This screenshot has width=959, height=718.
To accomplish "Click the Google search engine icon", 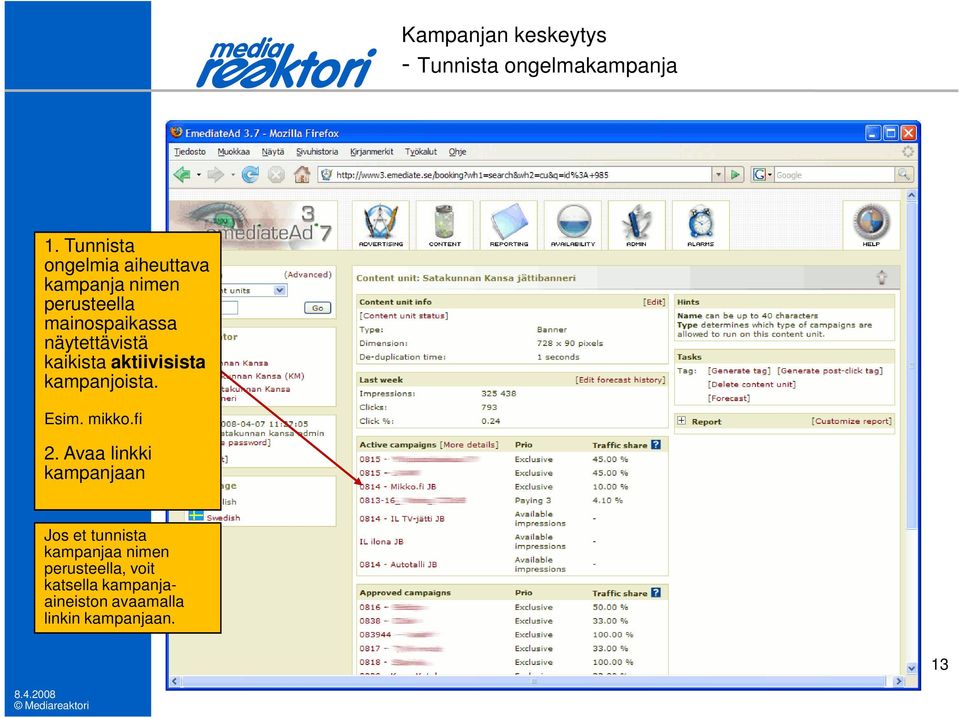I will 759,175.
